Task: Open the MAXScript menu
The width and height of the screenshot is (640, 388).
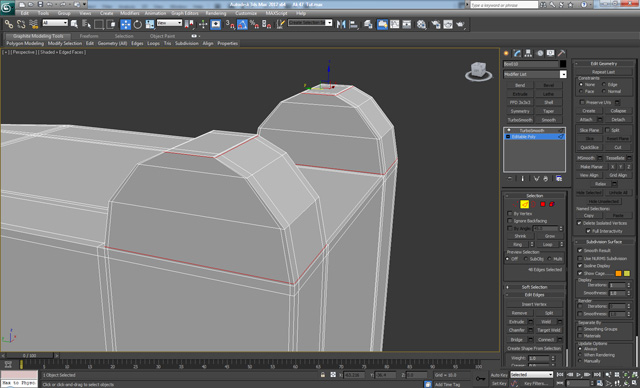Action: point(276,13)
